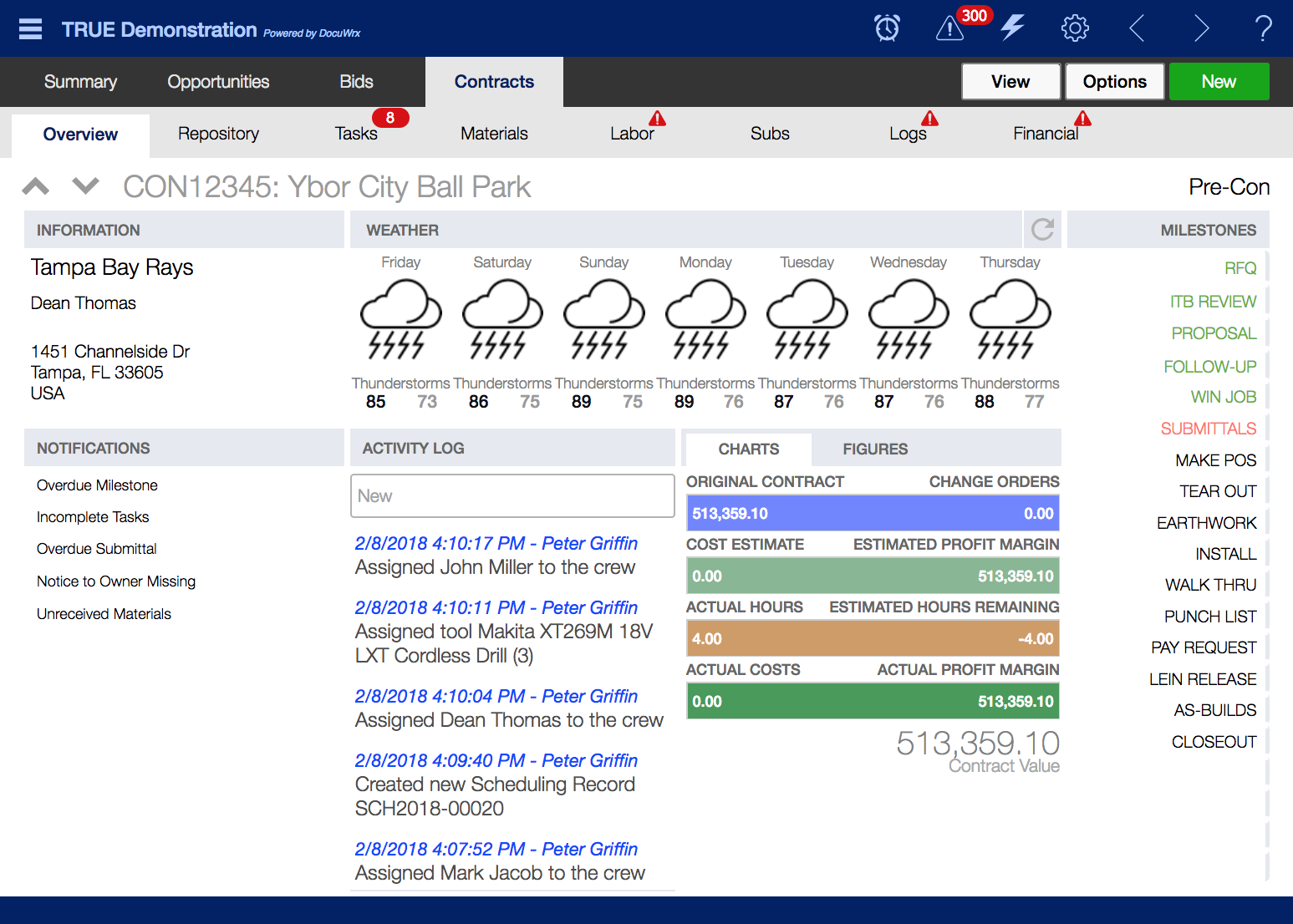Click the alarm clock reminders icon

887,28
